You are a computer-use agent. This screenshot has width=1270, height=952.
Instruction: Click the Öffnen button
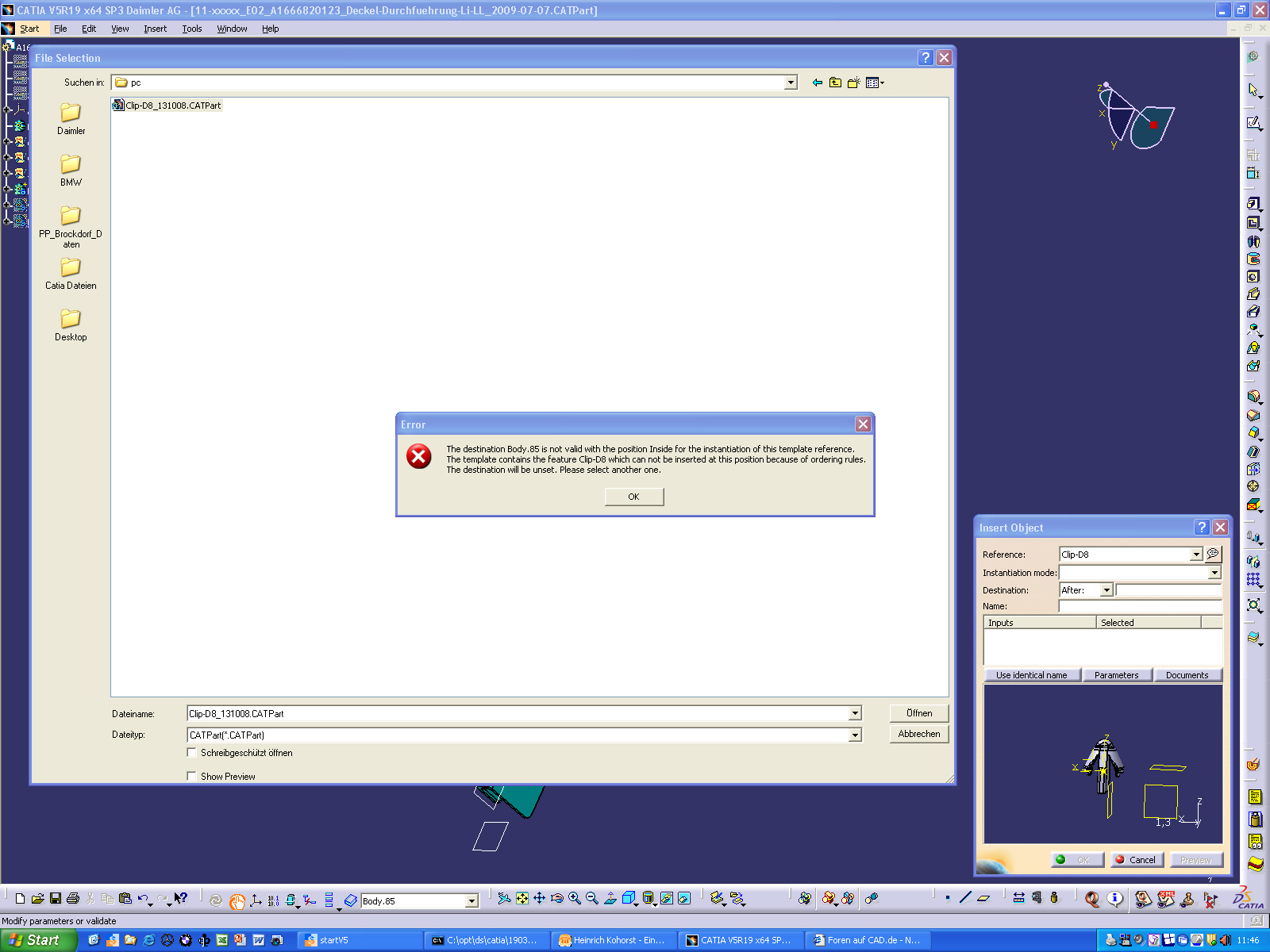[919, 713]
